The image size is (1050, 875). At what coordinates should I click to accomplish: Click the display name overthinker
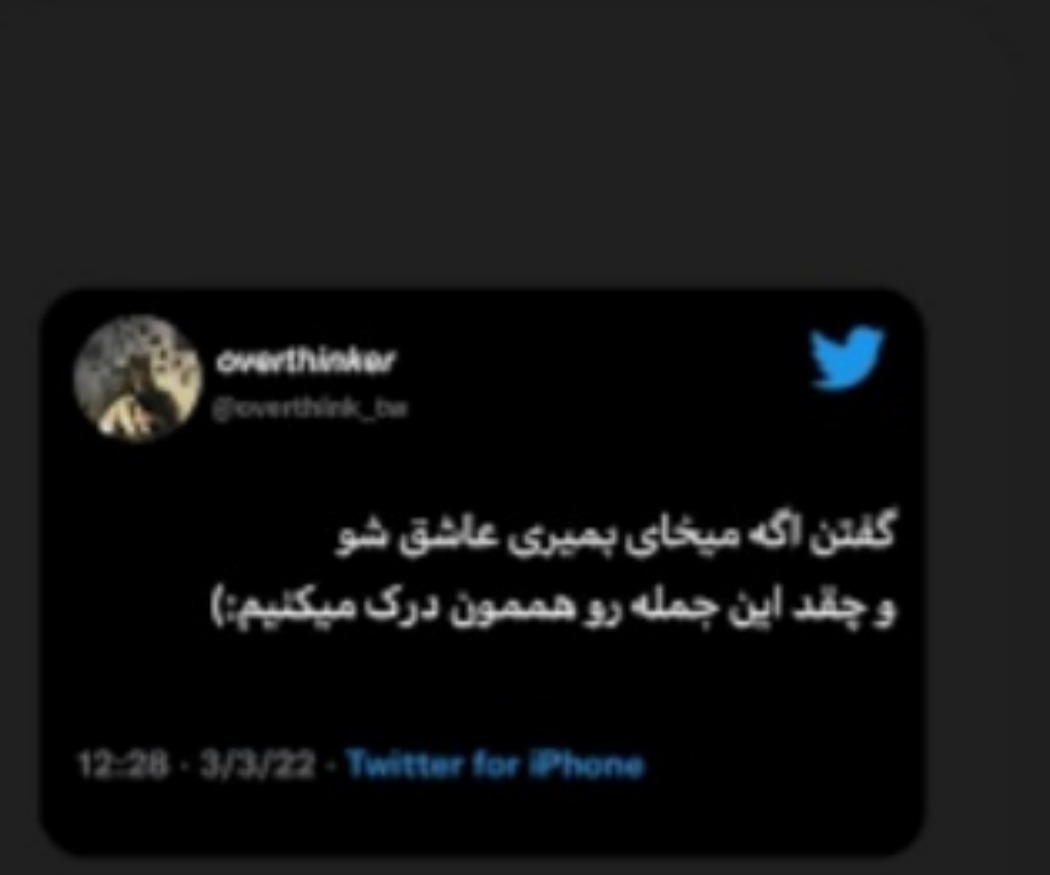[306, 362]
